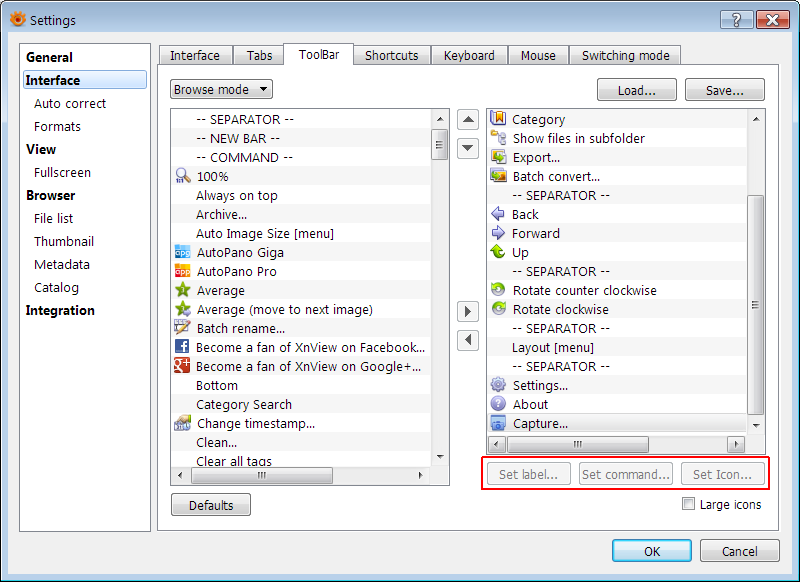Open the Keyboard tab

(x=469, y=55)
